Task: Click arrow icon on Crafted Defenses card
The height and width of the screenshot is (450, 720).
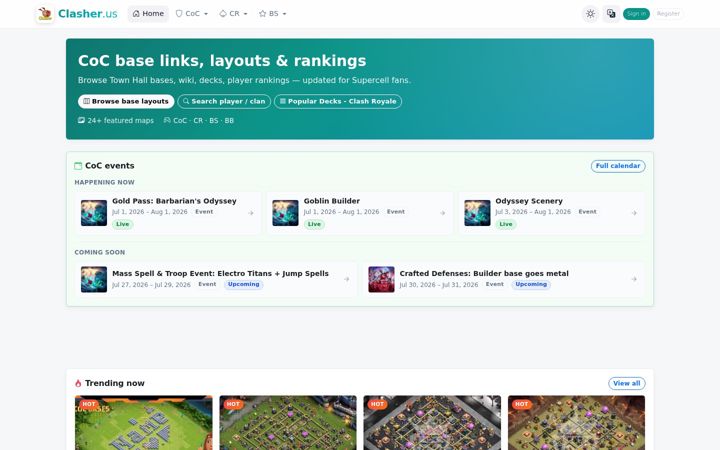Action: (x=634, y=279)
